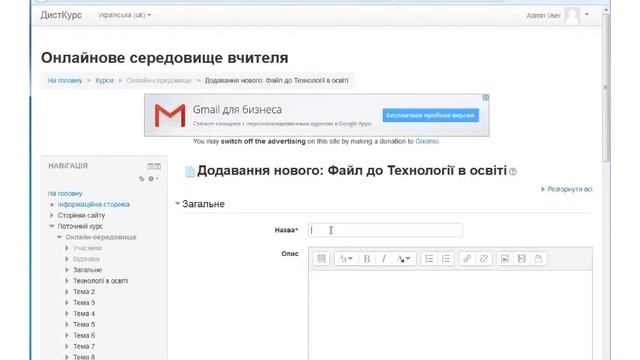Toggle bold formatting in description editor
The image size is (640, 360).
pyautogui.click(x=367, y=258)
